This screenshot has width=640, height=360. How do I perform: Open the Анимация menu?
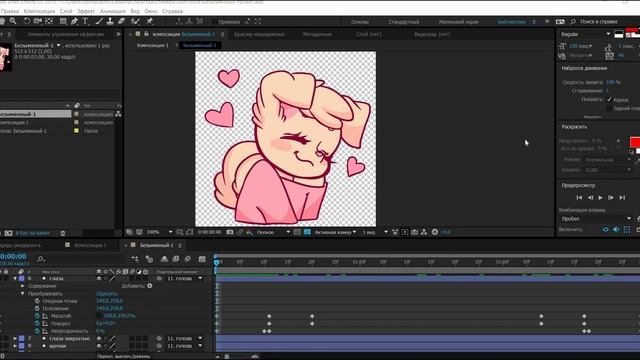coord(113,11)
